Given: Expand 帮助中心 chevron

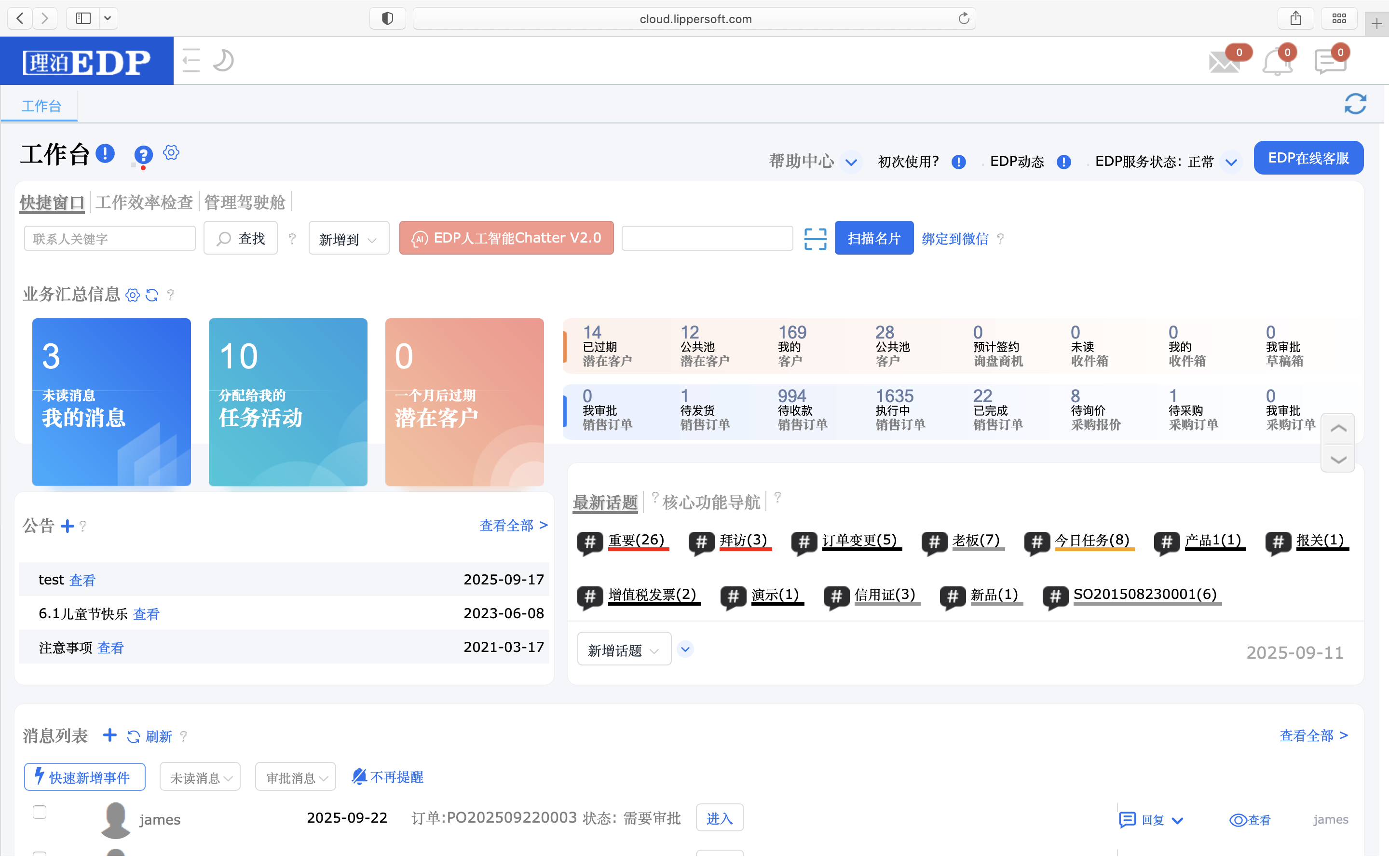Looking at the screenshot, I should [x=851, y=163].
